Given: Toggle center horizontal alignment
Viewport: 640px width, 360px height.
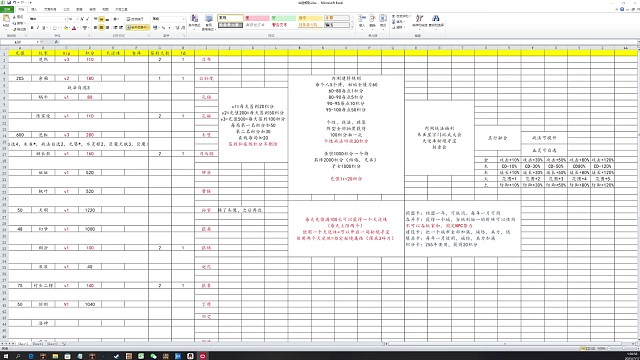Looking at the screenshot, I should (x=101, y=28).
